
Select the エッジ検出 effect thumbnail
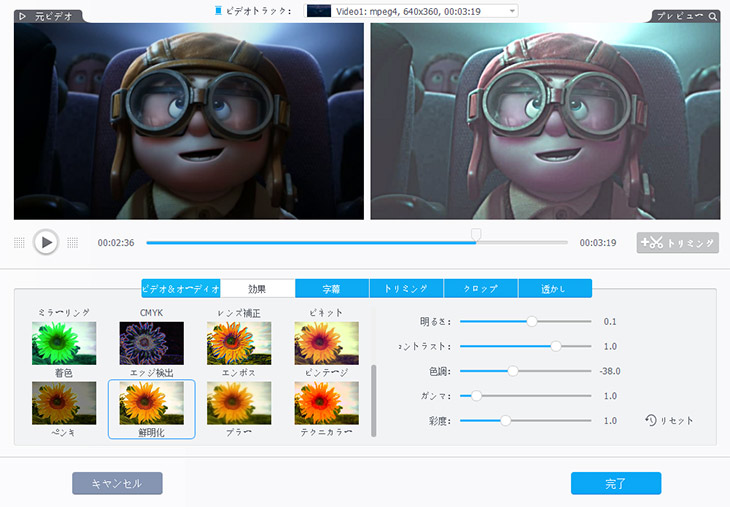tap(151, 342)
